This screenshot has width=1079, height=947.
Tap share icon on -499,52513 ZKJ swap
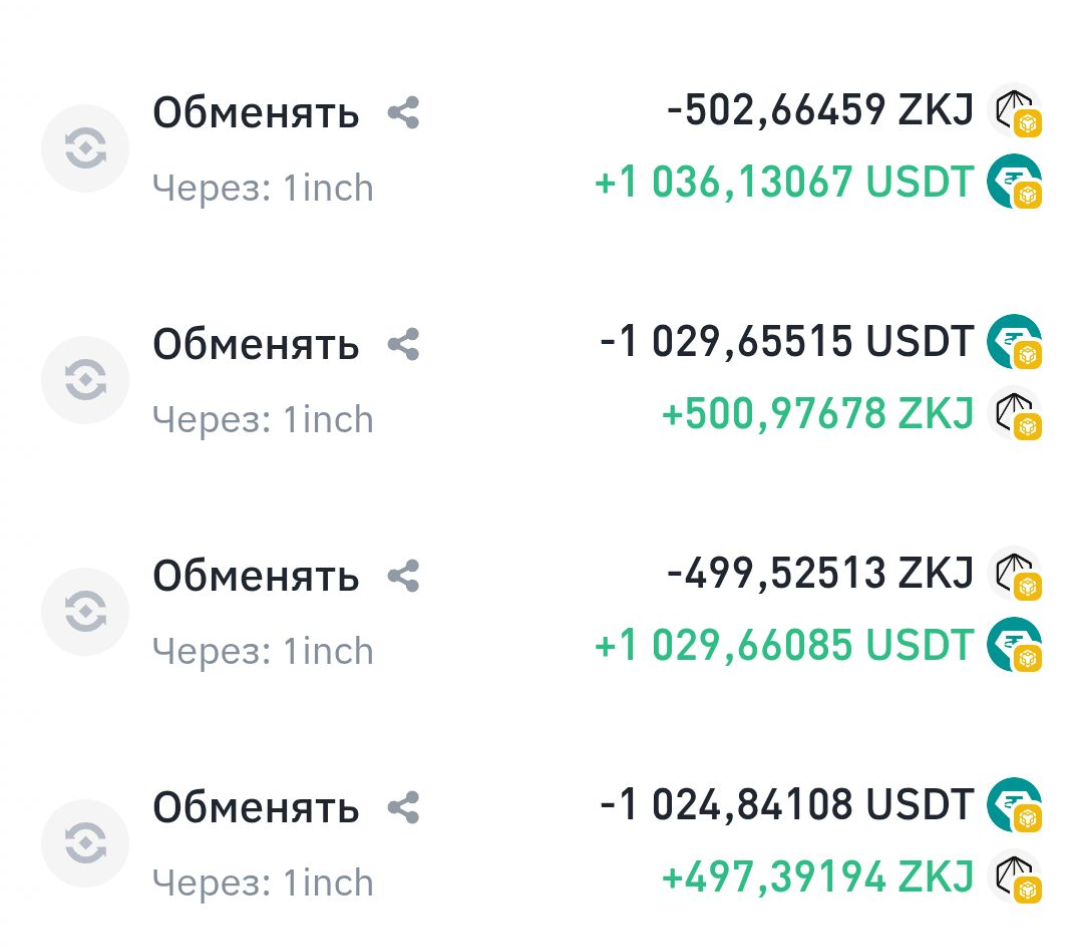point(403,577)
